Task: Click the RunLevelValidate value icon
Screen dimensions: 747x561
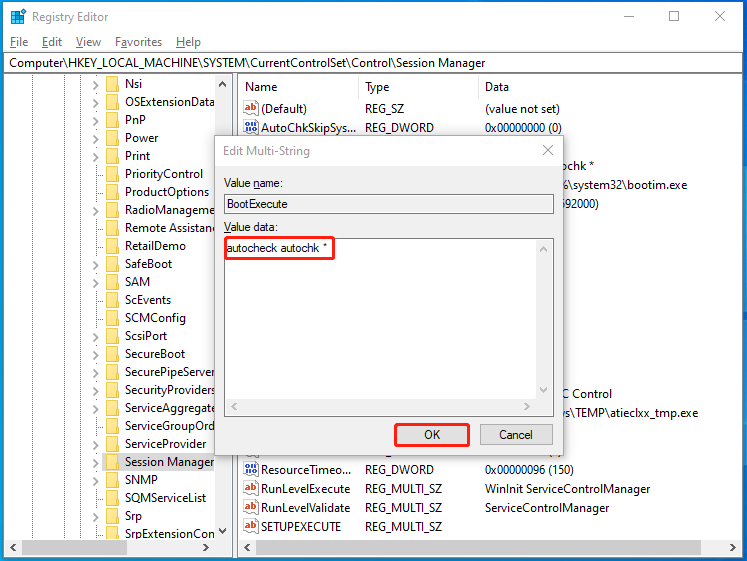Action: click(x=251, y=508)
